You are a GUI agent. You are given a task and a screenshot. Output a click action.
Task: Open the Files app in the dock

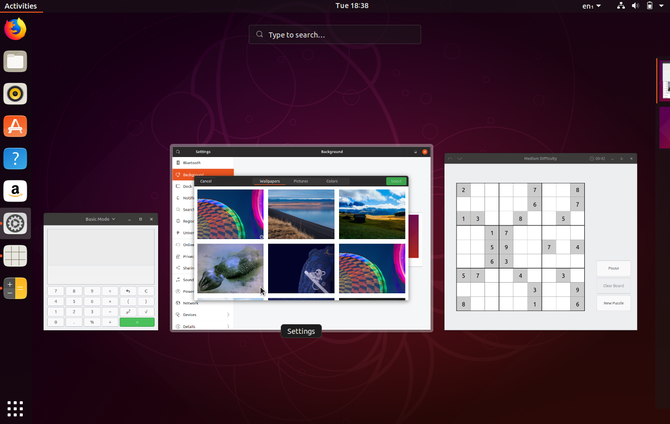coord(15,62)
